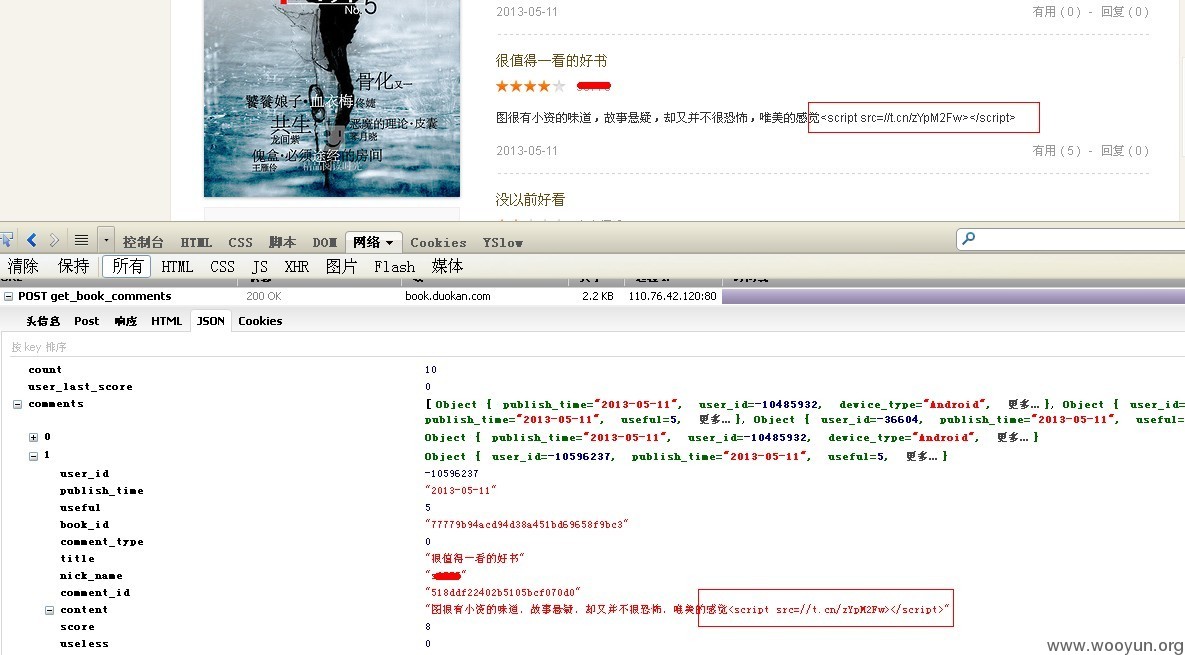Click the book cover image on the page
Viewport: 1185px width, 655px height.
pos(332,98)
